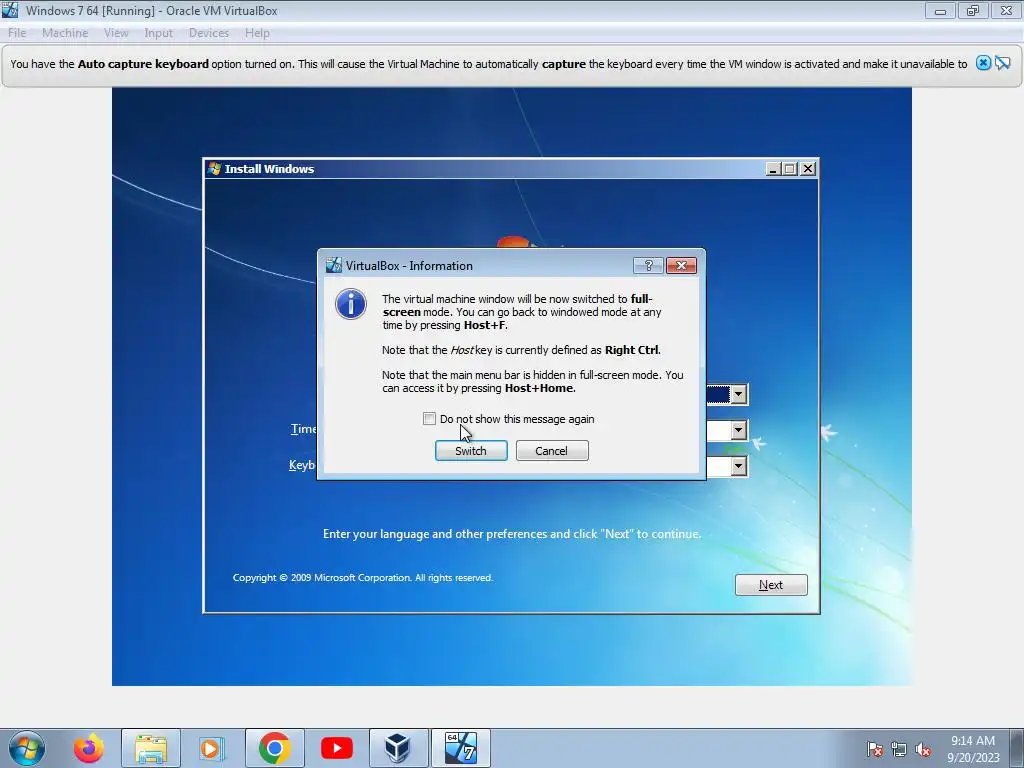1024x768 pixels.
Task: Click the Windows flag icon in Install Windows title
Action: tap(214, 168)
